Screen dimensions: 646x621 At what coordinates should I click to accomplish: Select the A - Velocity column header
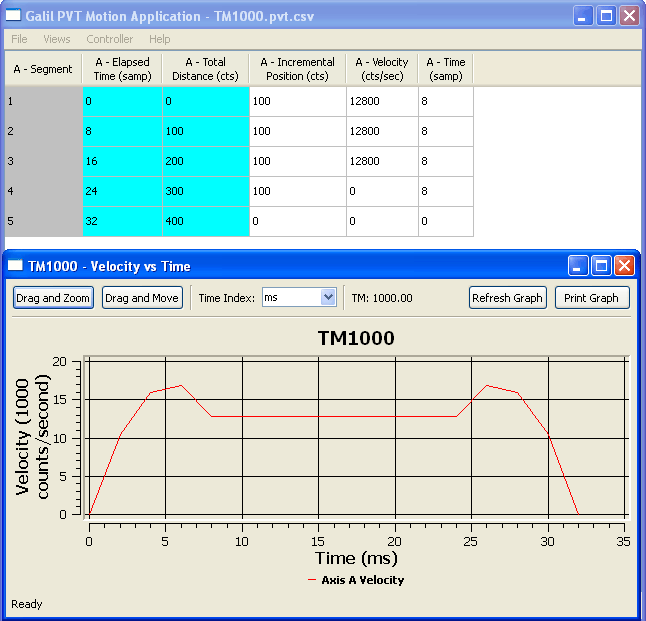pyautogui.click(x=382, y=69)
